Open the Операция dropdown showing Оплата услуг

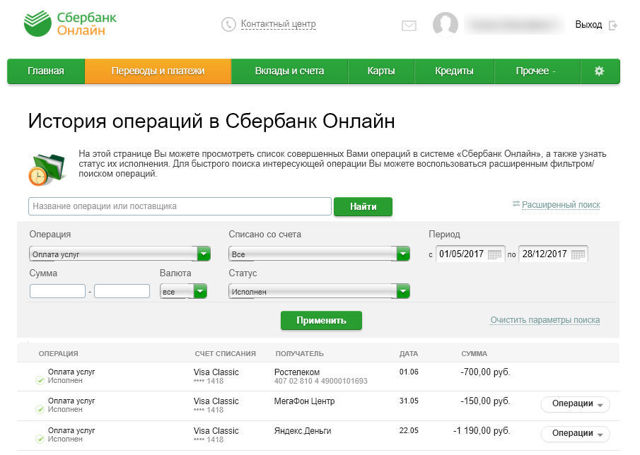tap(120, 254)
